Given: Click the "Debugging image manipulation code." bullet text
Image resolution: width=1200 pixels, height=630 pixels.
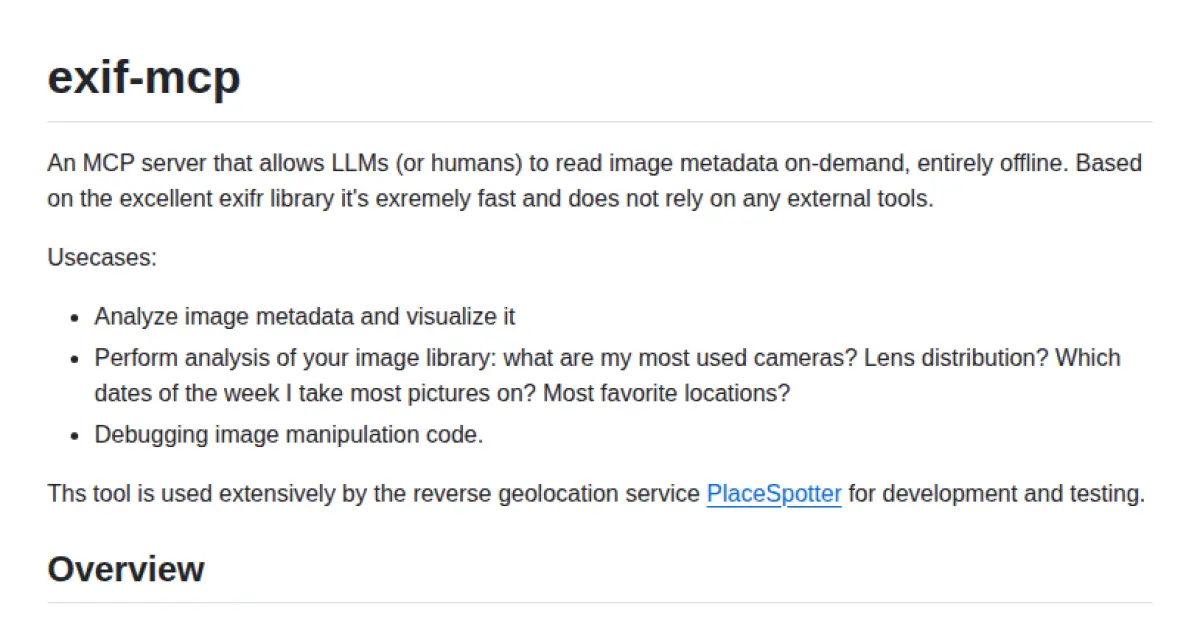Looking at the screenshot, I should (x=288, y=435).
